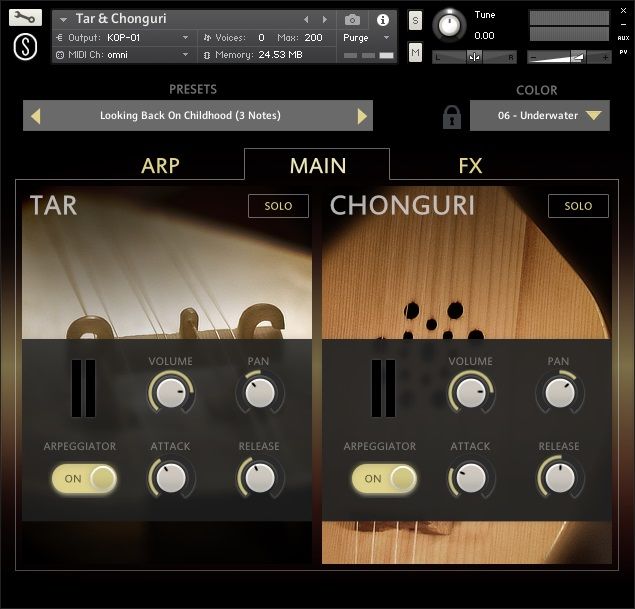
Task: Click the CHONGURI Release knob
Action: (560, 477)
